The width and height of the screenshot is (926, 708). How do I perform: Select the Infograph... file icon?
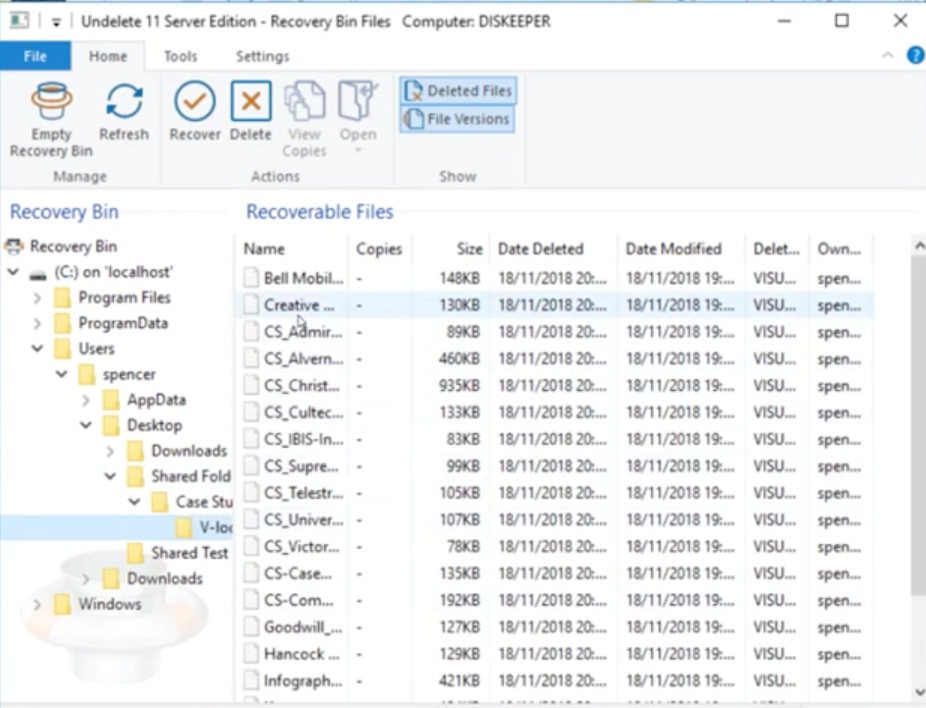[252, 680]
